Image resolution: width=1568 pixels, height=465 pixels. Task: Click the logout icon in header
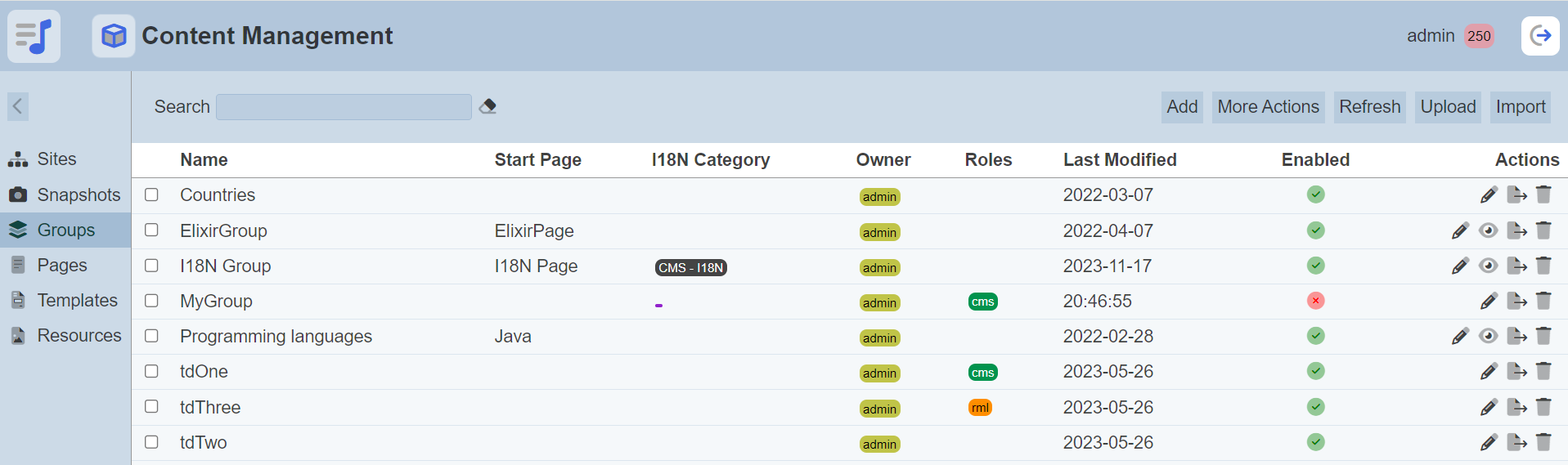point(1539,36)
